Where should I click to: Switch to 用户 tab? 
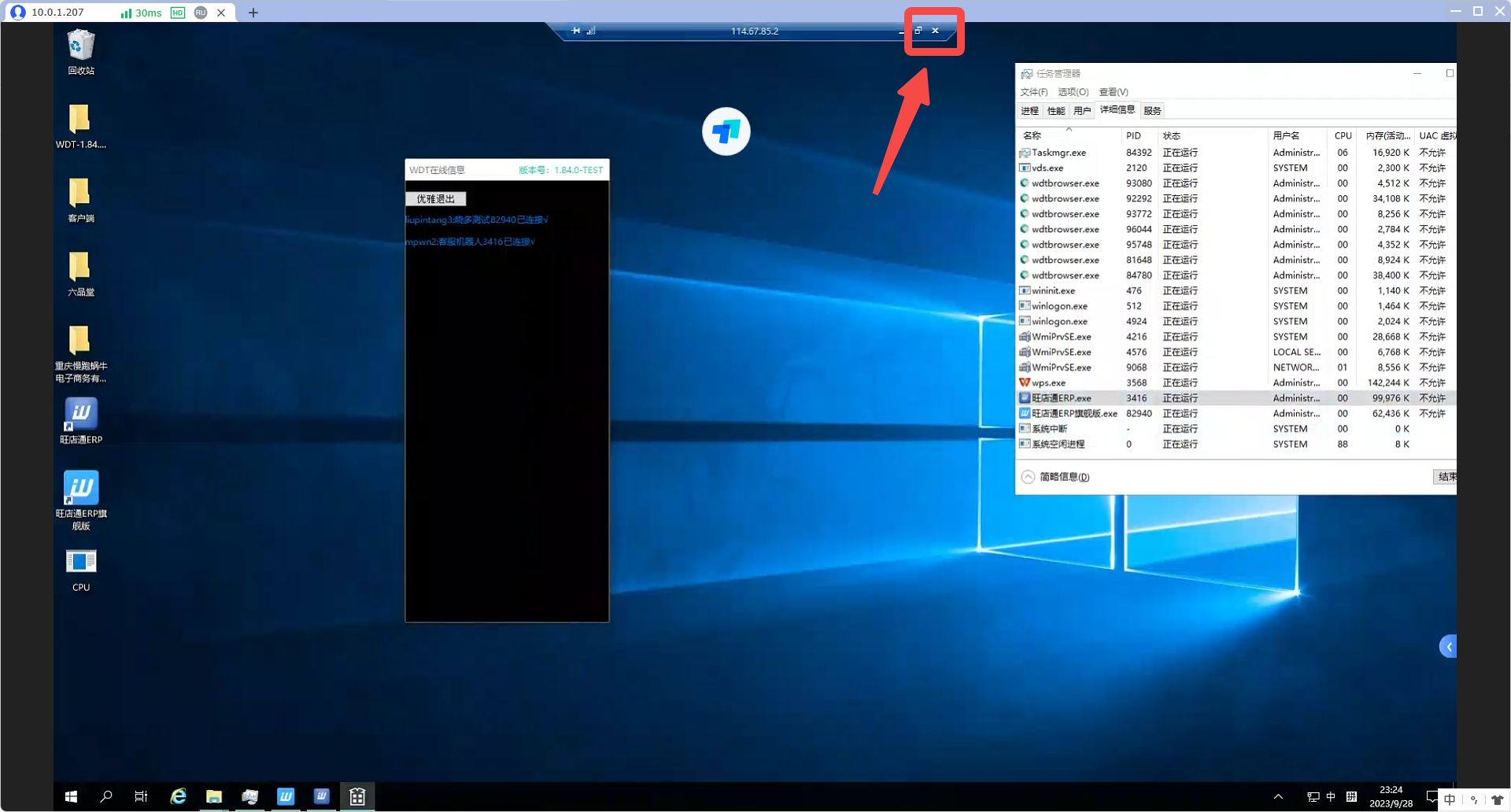pyautogui.click(x=1081, y=111)
